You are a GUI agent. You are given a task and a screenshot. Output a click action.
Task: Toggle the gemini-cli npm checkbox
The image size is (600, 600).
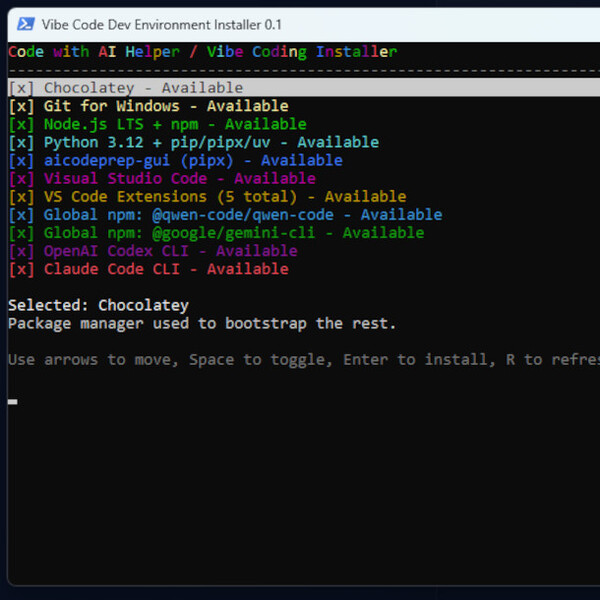[x=21, y=233]
